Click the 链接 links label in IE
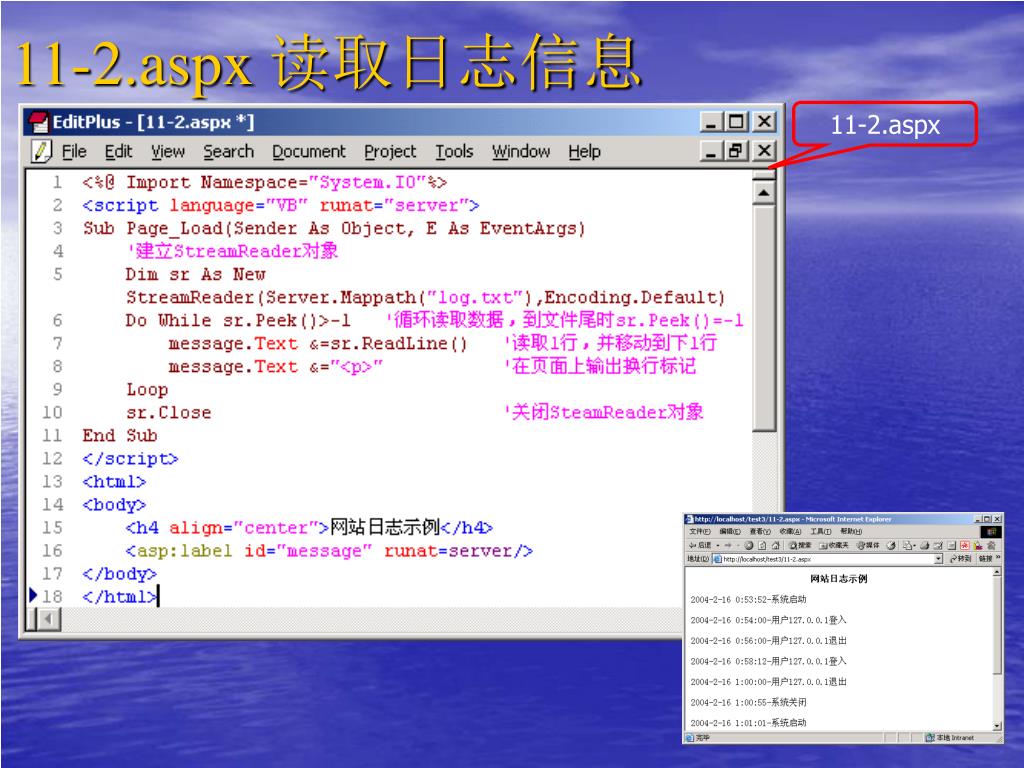 pyautogui.click(x=985, y=559)
